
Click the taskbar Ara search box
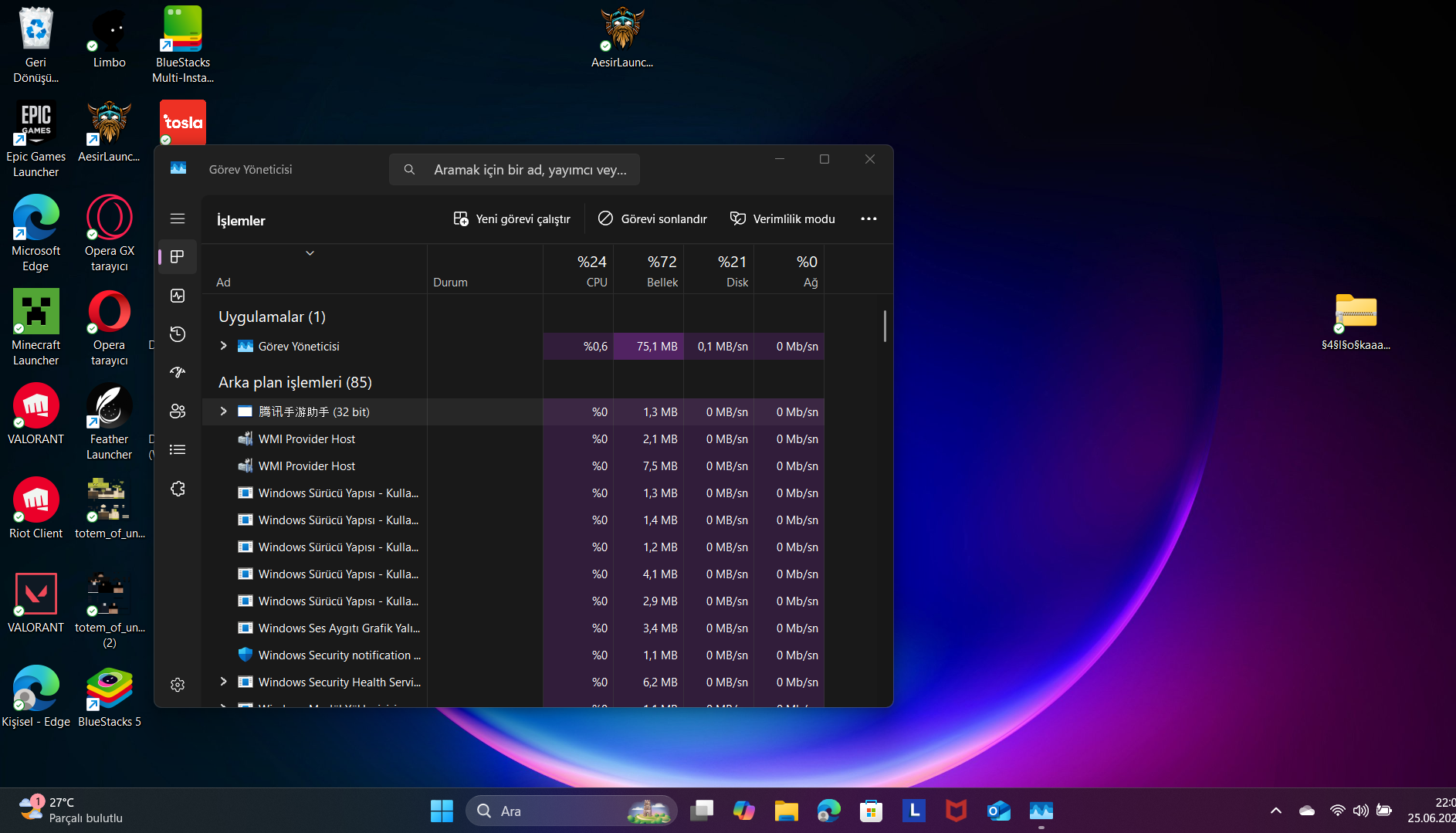tap(571, 811)
